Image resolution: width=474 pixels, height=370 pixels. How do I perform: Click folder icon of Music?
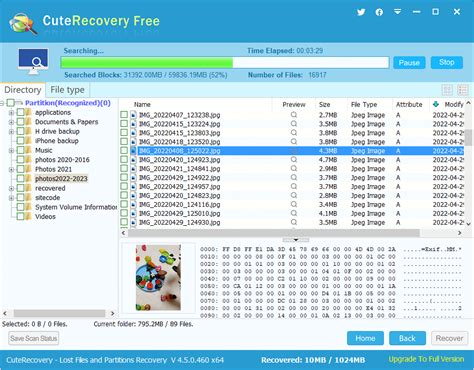click(29, 150)
